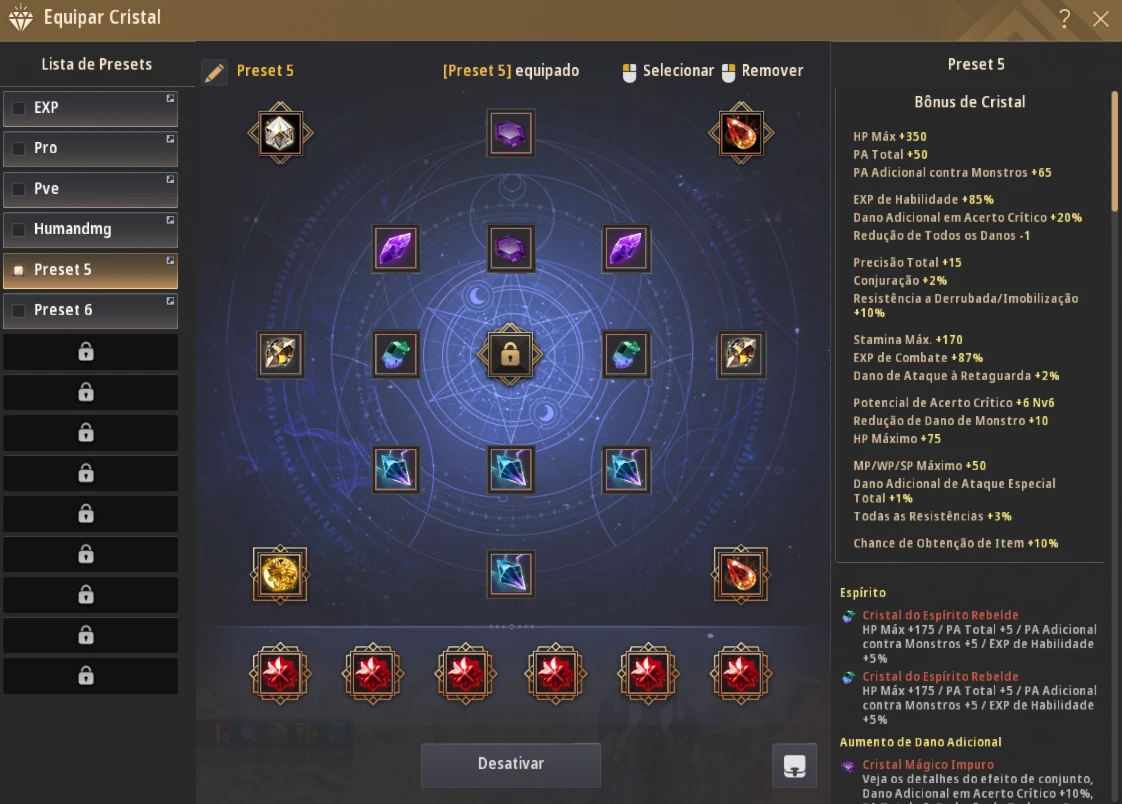Select the first red crystal in bottom row

280,674
